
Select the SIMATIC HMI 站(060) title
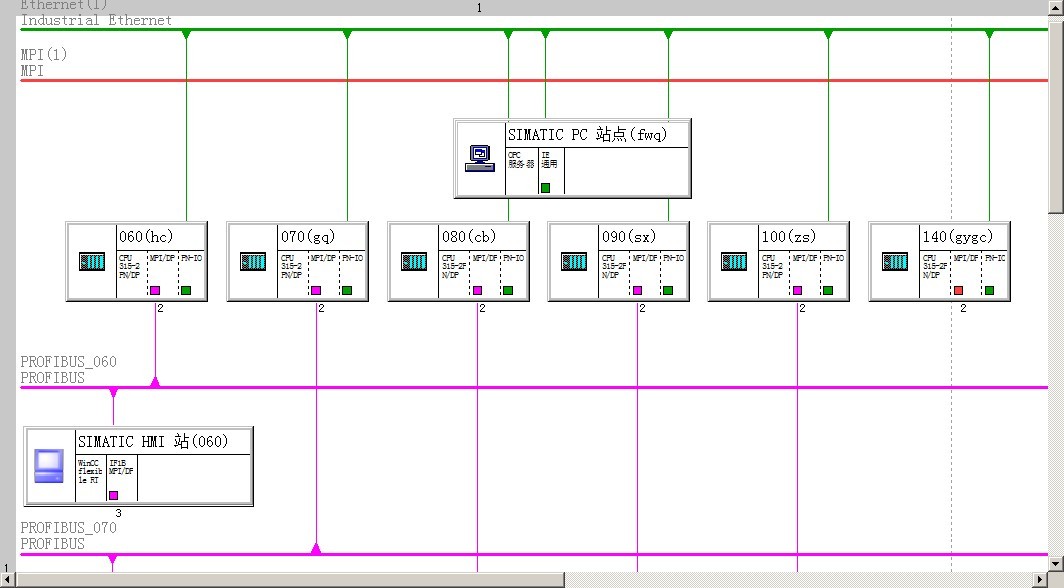153,442
